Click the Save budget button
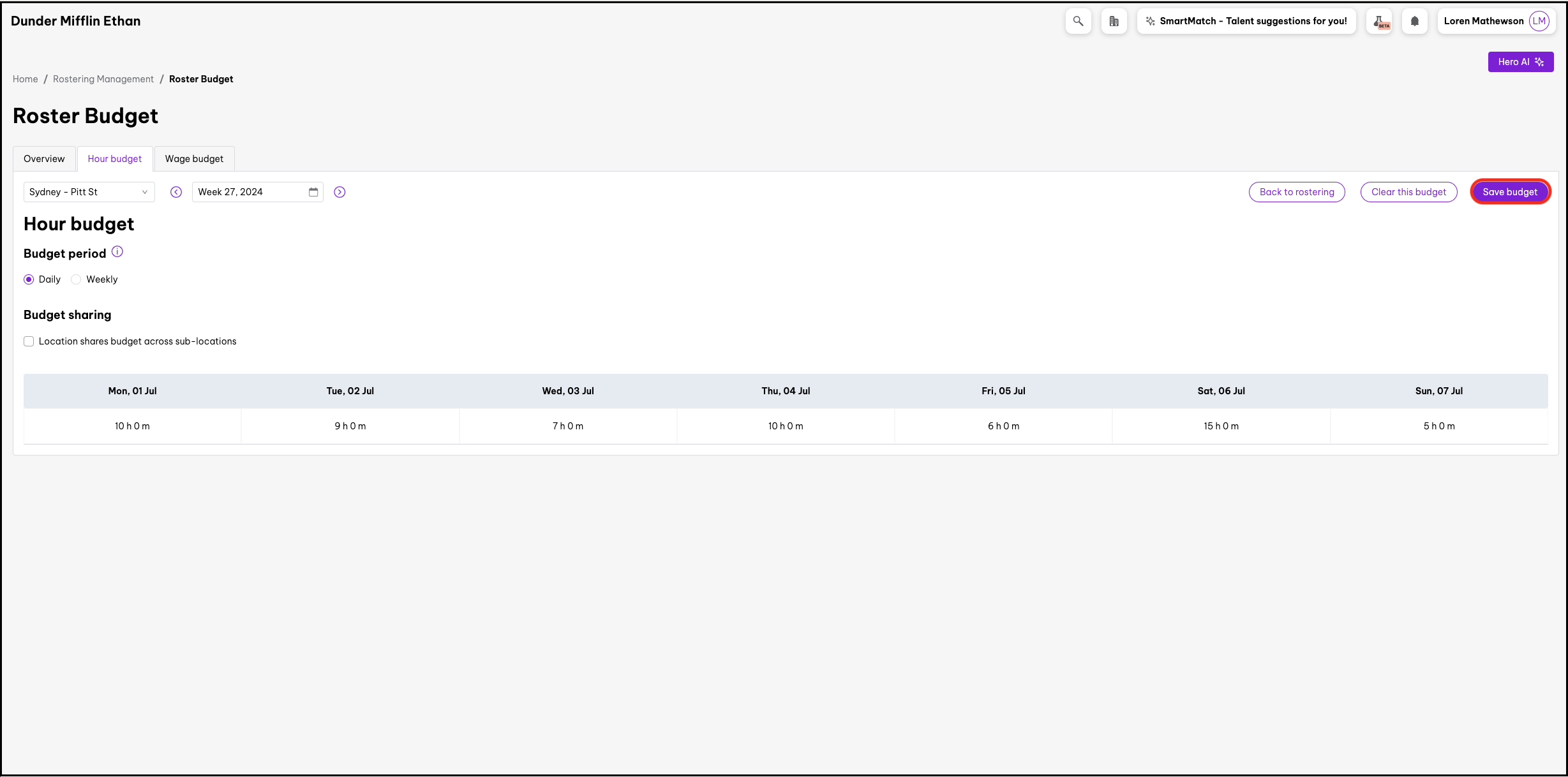 1509,192
